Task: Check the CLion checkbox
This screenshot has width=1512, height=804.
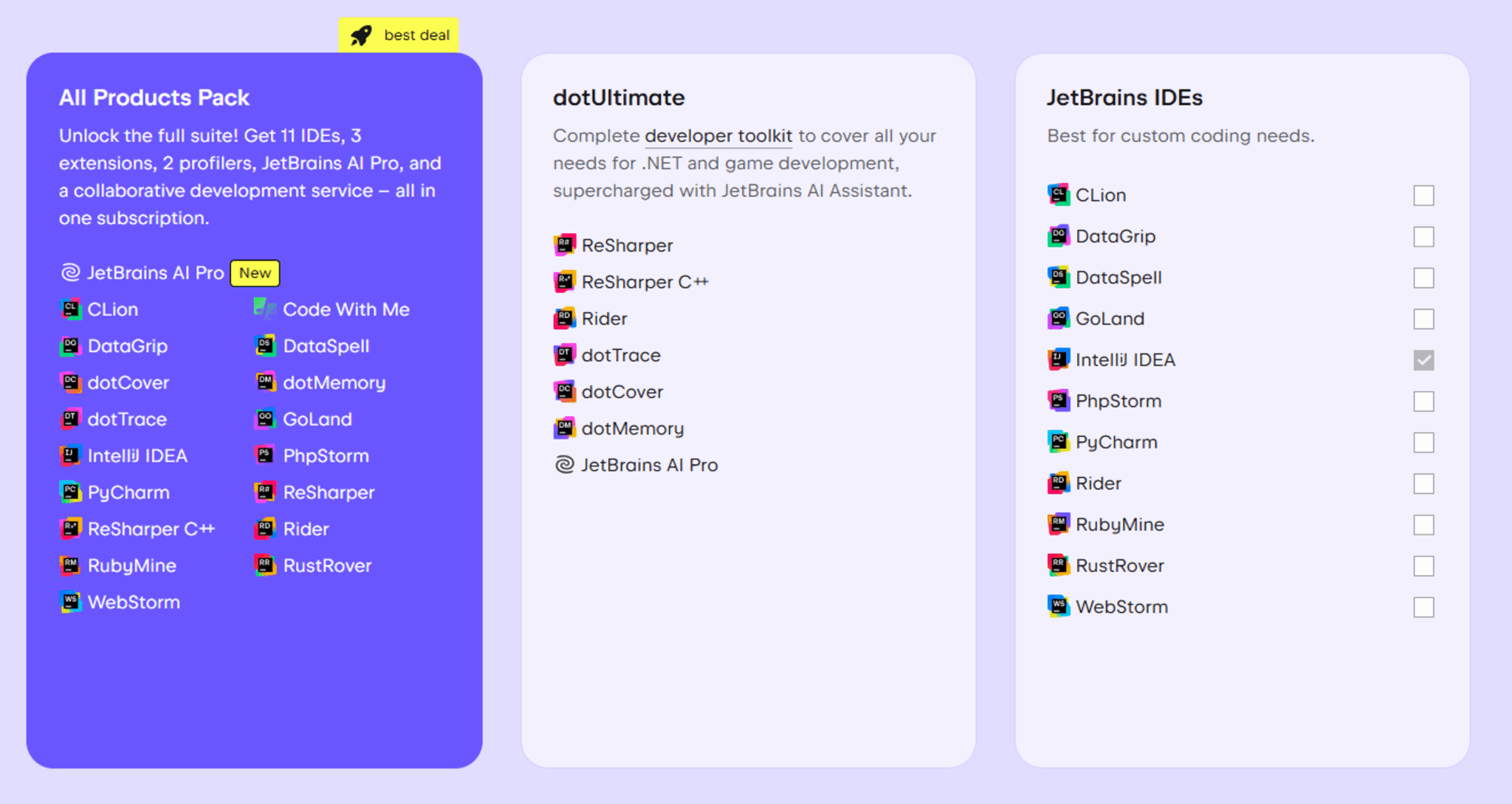Action: coord(1423,196)
